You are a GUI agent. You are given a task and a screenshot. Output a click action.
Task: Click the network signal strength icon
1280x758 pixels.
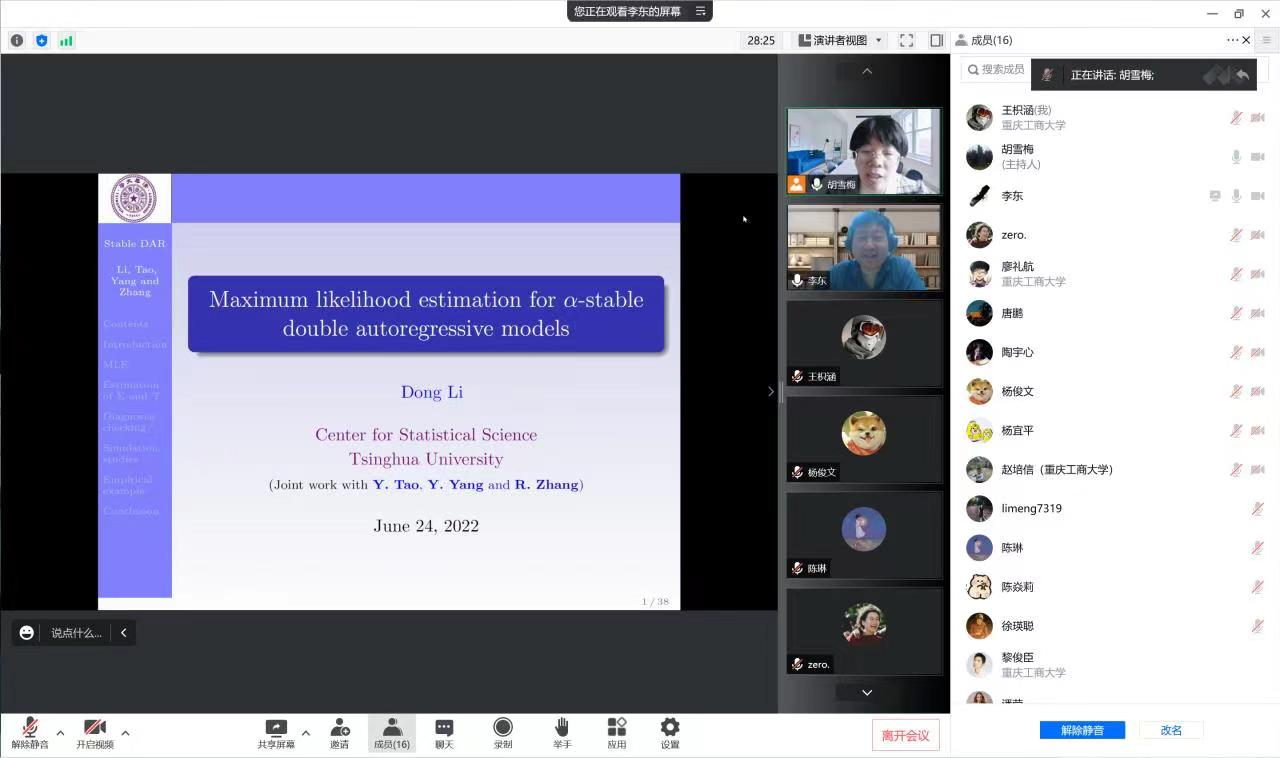[66, 41]
